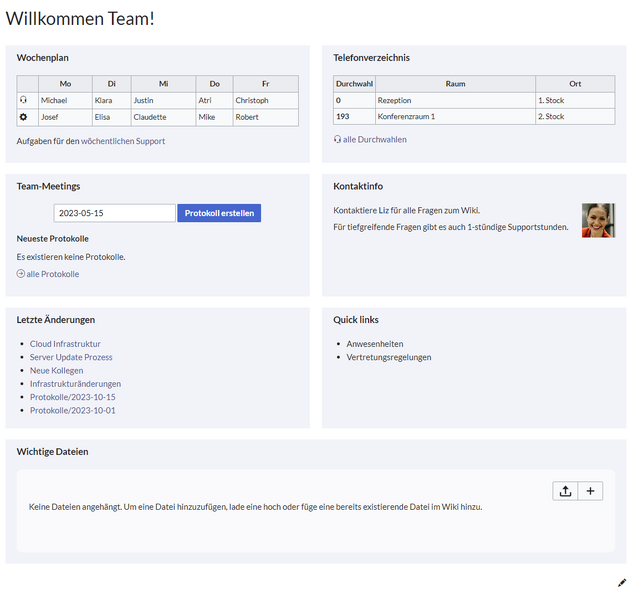Viewport: 633px width, 599px height.
Task: Click the date field showing 2023-05-15
Action: coord(114,213)
